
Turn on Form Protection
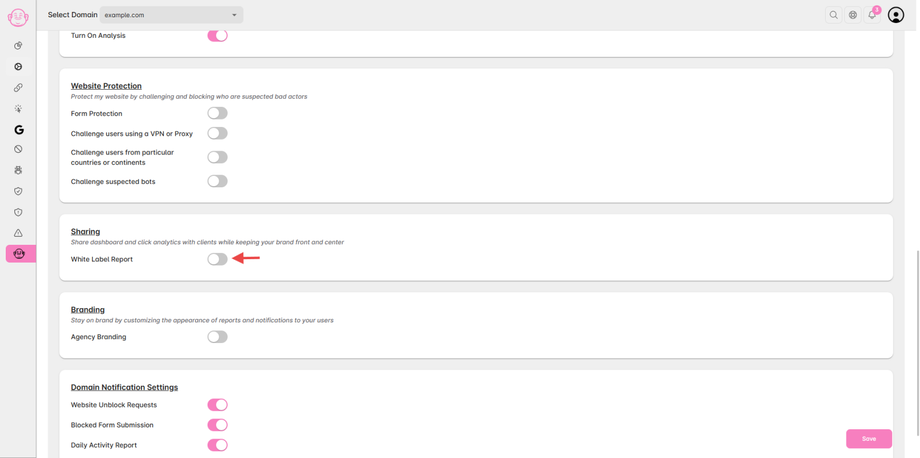217,113
